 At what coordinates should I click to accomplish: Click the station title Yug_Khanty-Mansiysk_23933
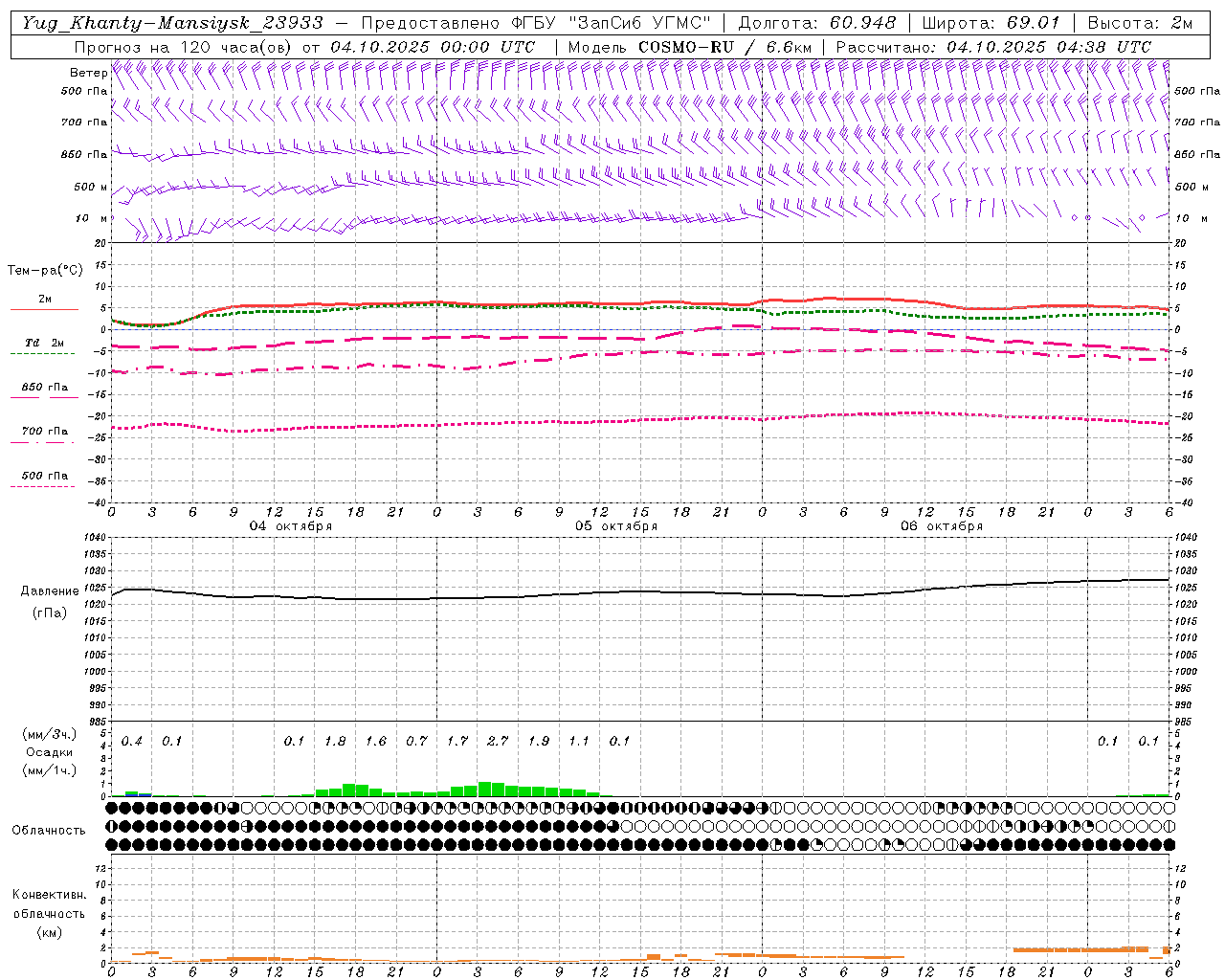coord(172,23)
